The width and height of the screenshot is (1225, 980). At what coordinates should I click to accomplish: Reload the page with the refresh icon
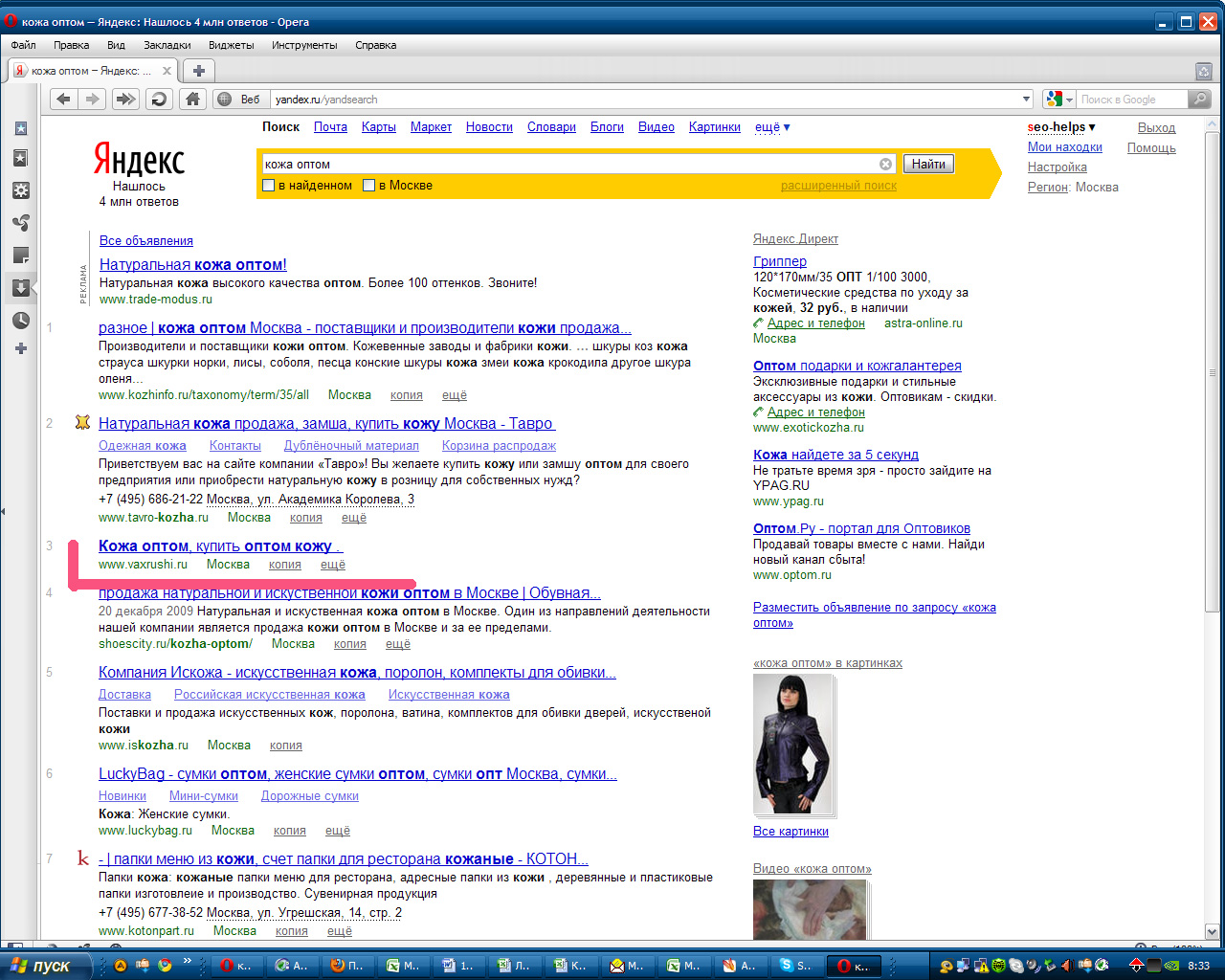(x=159, y=99)
